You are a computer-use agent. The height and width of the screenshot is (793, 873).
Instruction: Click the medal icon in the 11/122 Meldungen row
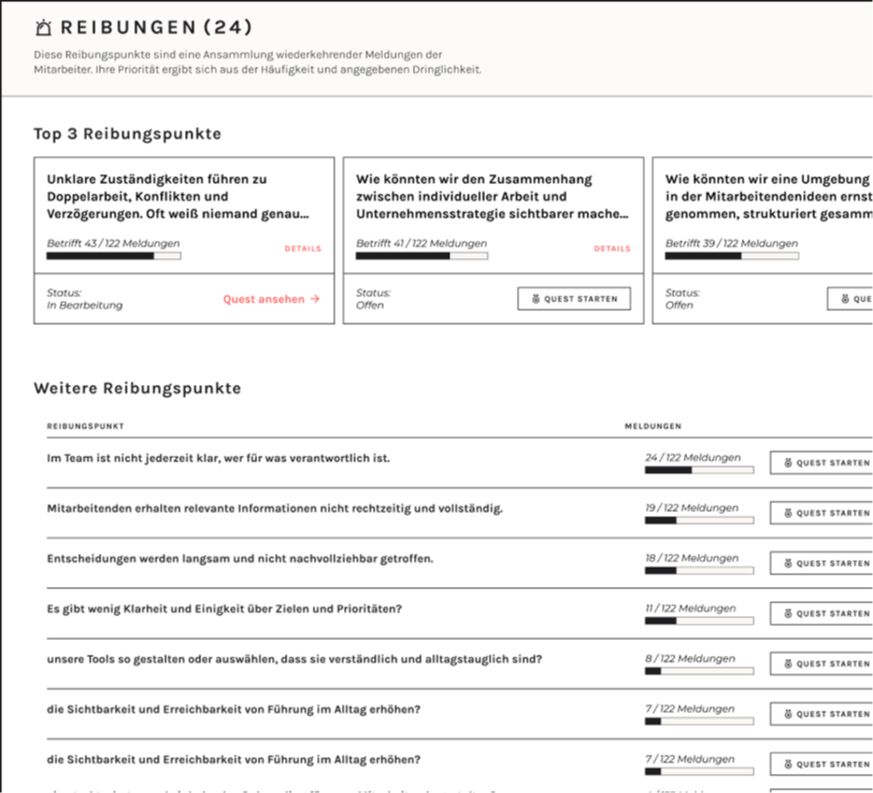[789, 614]
